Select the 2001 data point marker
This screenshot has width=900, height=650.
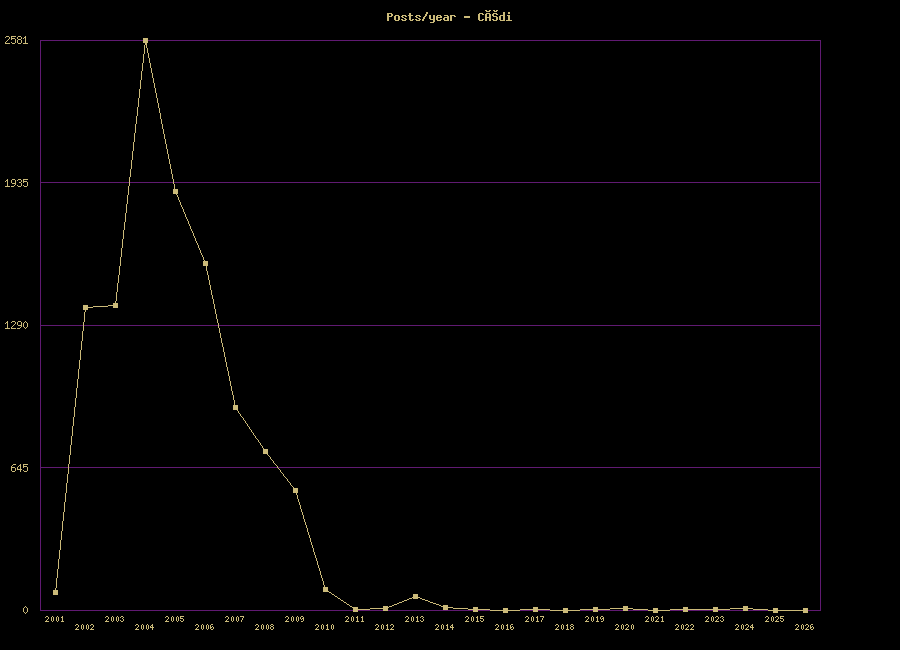tap(55, 593)
